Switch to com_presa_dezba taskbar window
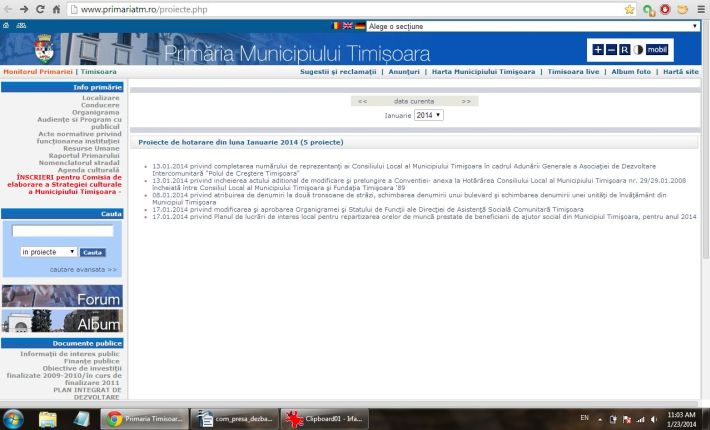710x430 pixels. pos(234,419)
